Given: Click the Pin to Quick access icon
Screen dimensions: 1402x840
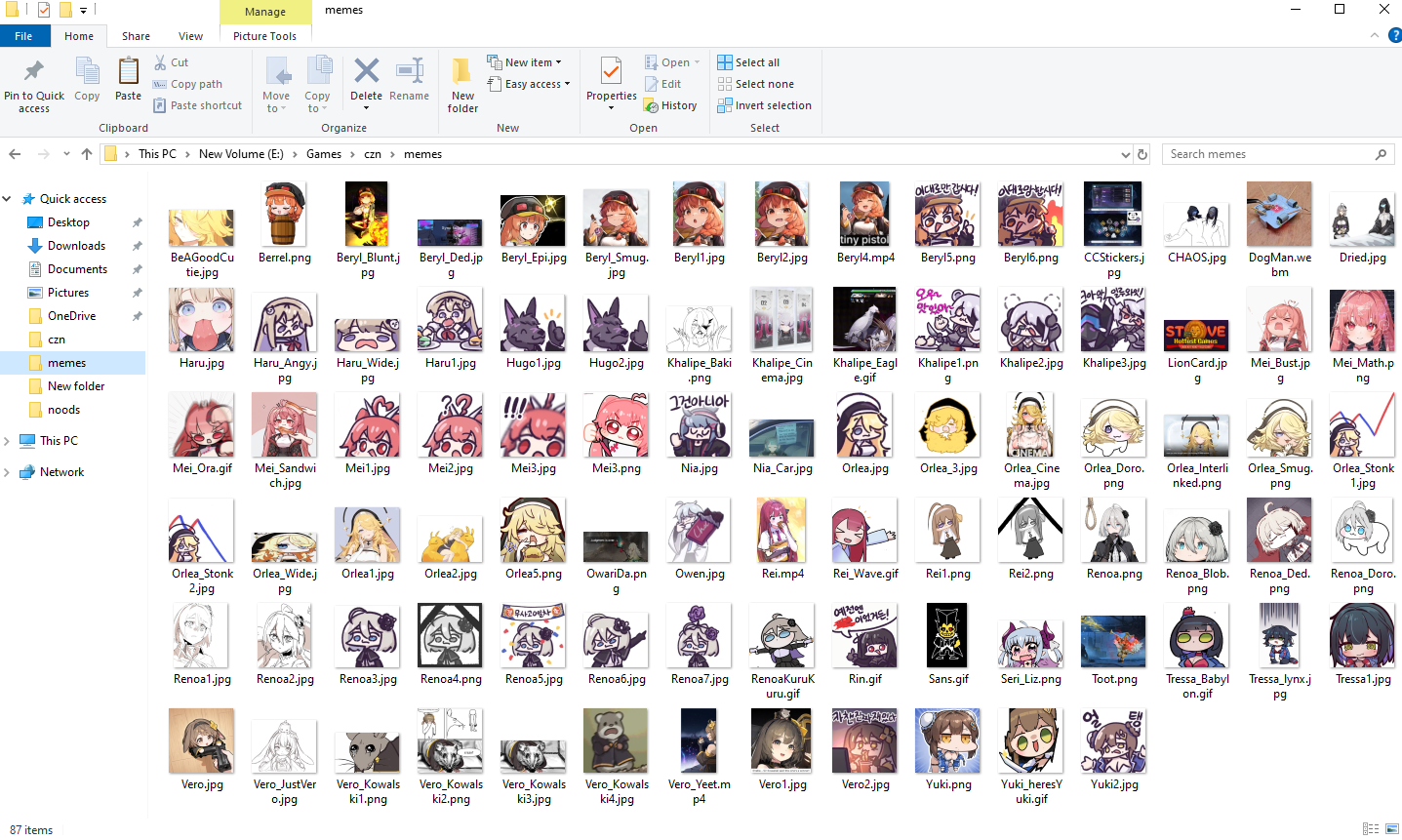Looking at the screenshot, I should 34,71.
